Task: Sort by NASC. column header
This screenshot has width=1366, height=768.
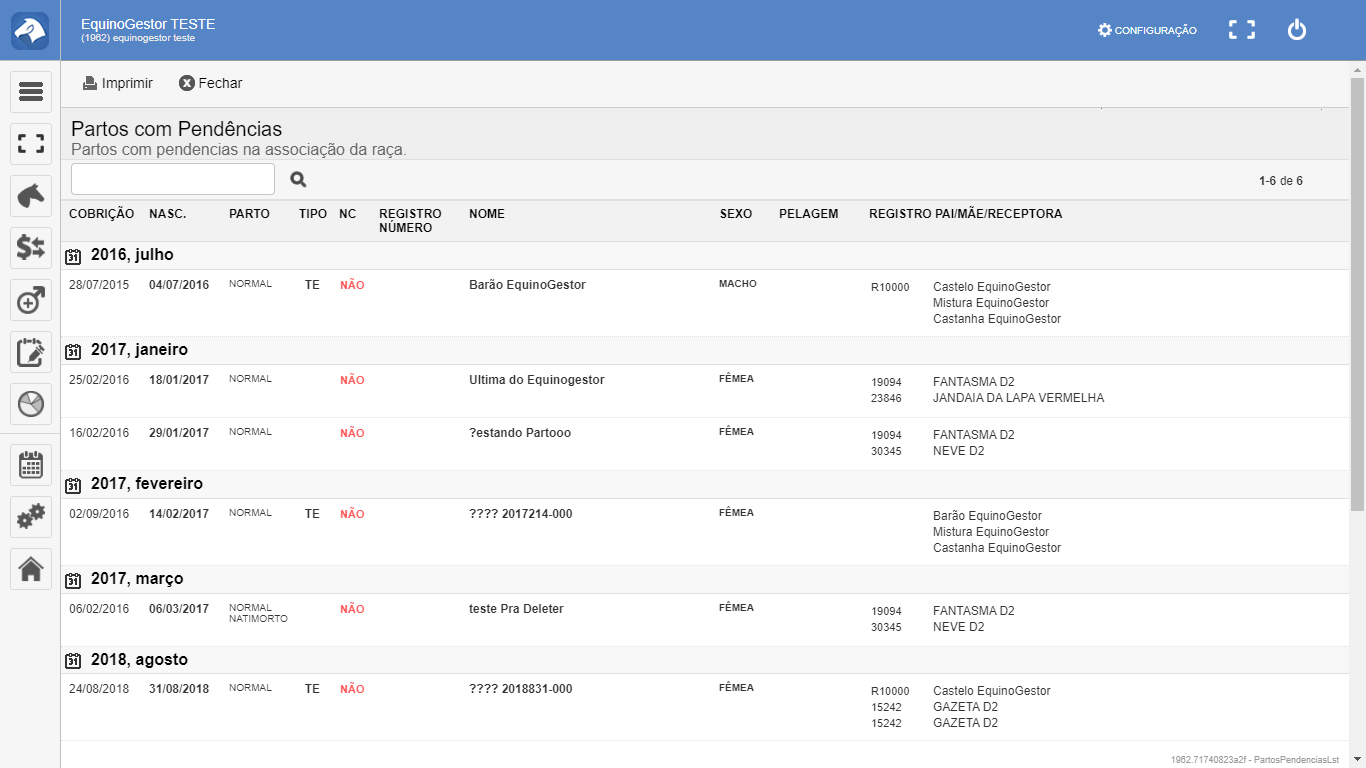Action: pos(168,214)
